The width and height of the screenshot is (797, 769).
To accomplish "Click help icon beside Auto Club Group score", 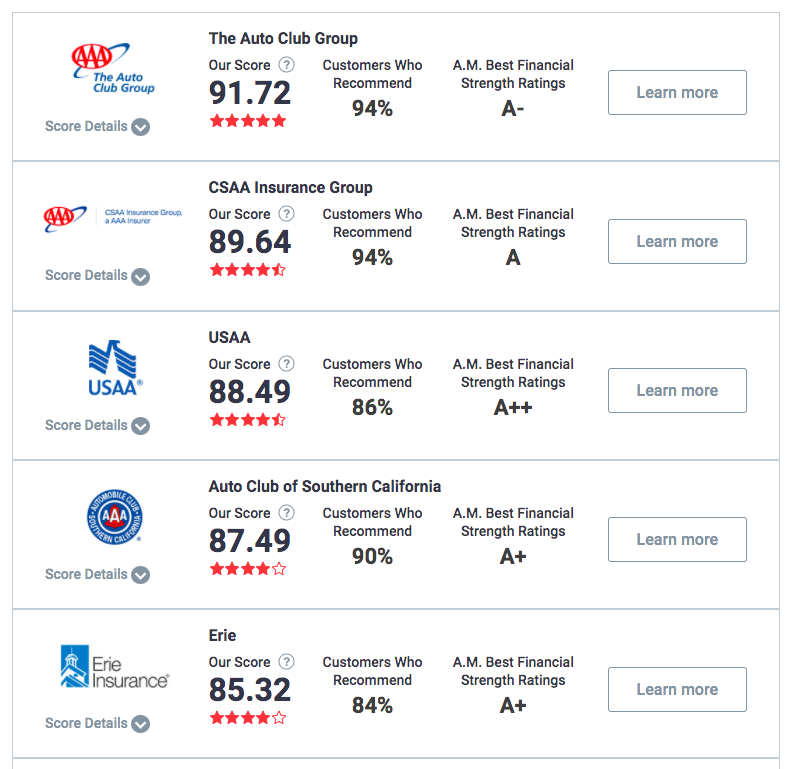I will [x=287, y=65].
